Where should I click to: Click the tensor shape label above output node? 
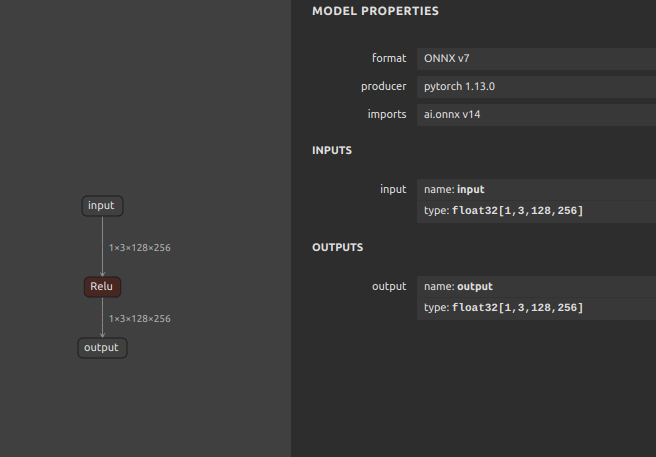[140, 319]
